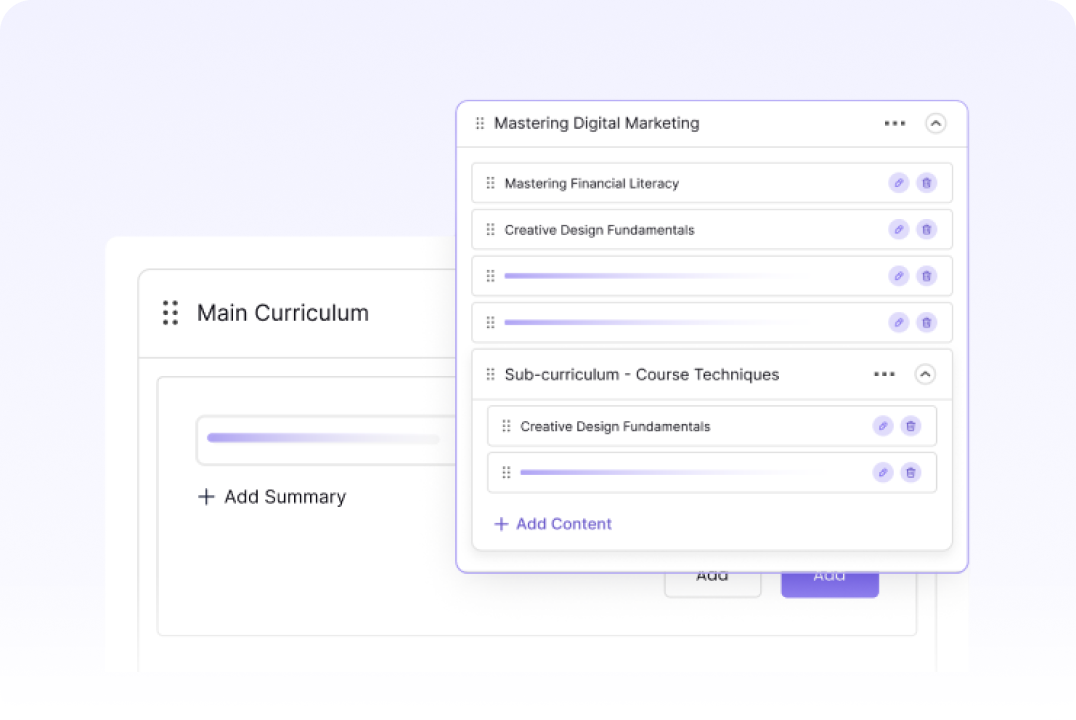Focus the summary input field above Add Summary

click(x=327, y=440)
